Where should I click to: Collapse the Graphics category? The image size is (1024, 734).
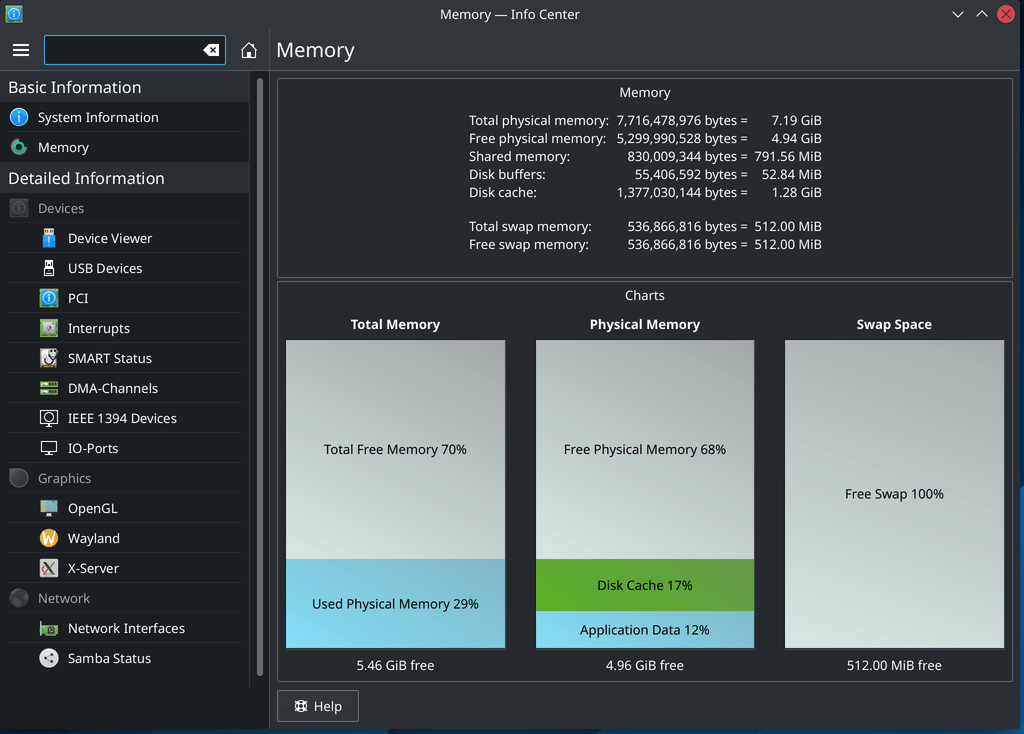(x=125, y=479)
